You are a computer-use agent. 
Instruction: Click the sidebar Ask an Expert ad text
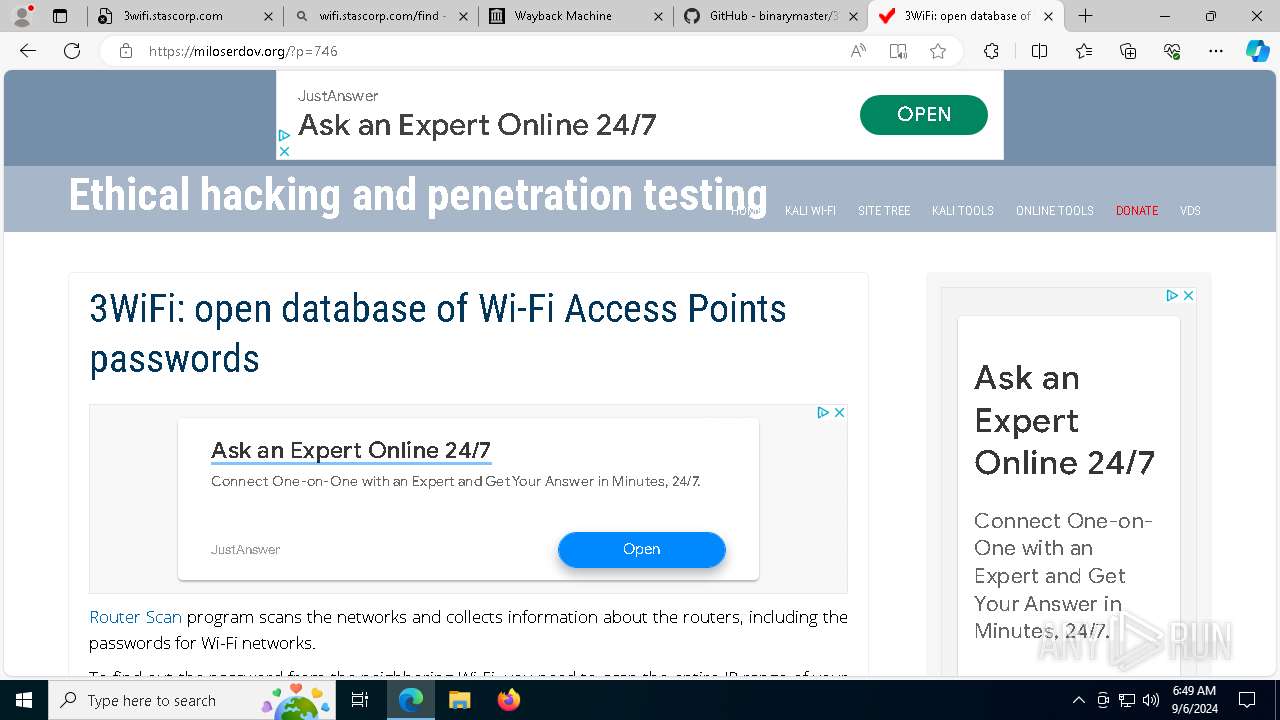pos(1064,420)
